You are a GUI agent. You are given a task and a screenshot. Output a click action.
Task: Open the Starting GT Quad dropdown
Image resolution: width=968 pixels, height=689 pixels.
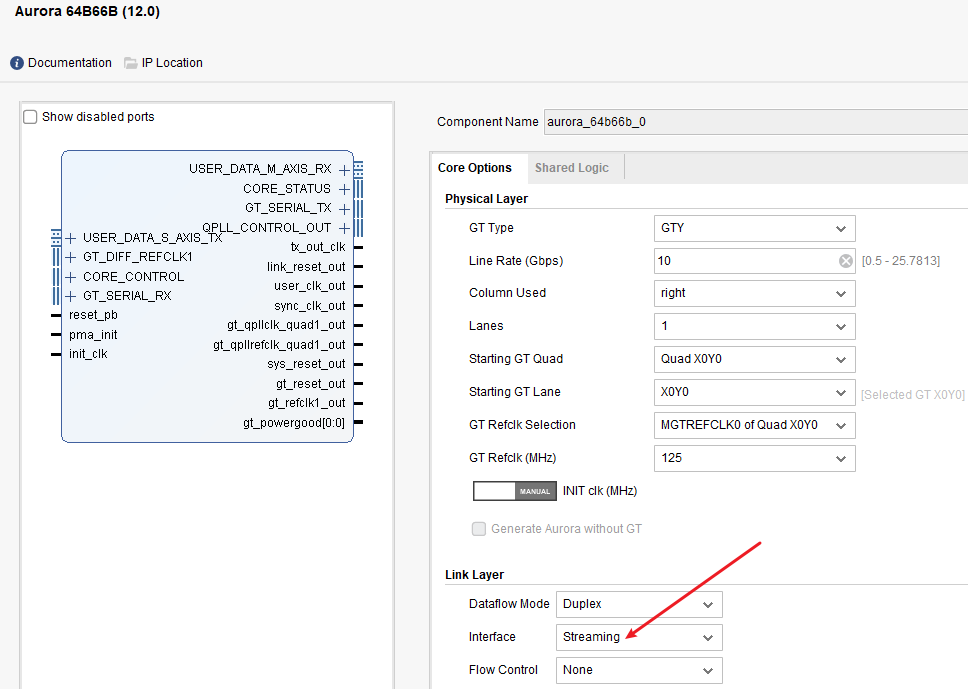[754, 359]
